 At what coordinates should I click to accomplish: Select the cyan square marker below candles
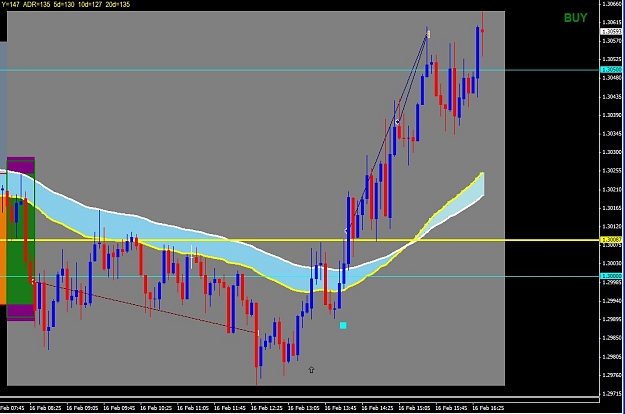coord(343,326)
